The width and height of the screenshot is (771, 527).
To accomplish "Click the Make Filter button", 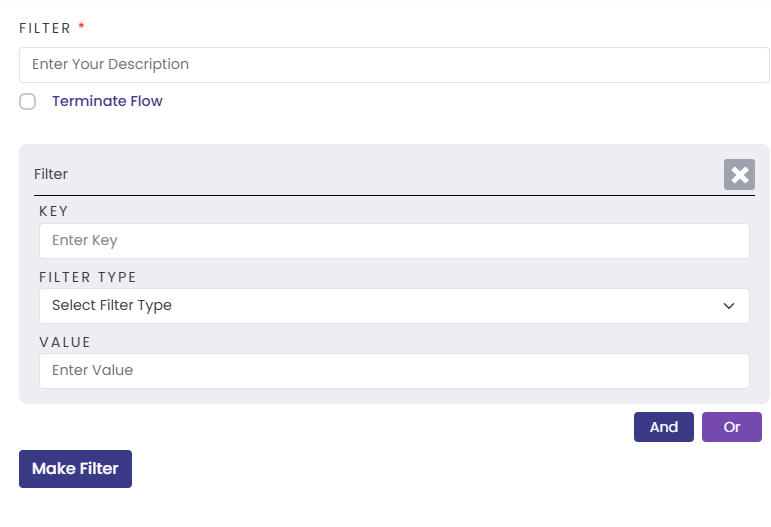I will tap(75, 469).
